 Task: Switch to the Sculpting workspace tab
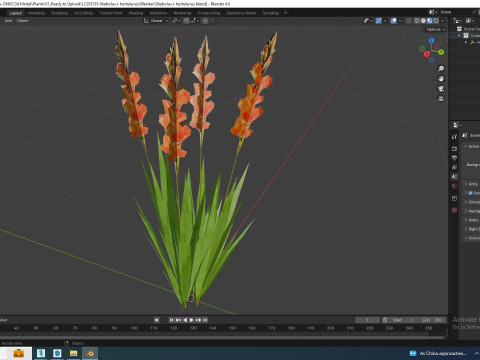coord(59,13)
